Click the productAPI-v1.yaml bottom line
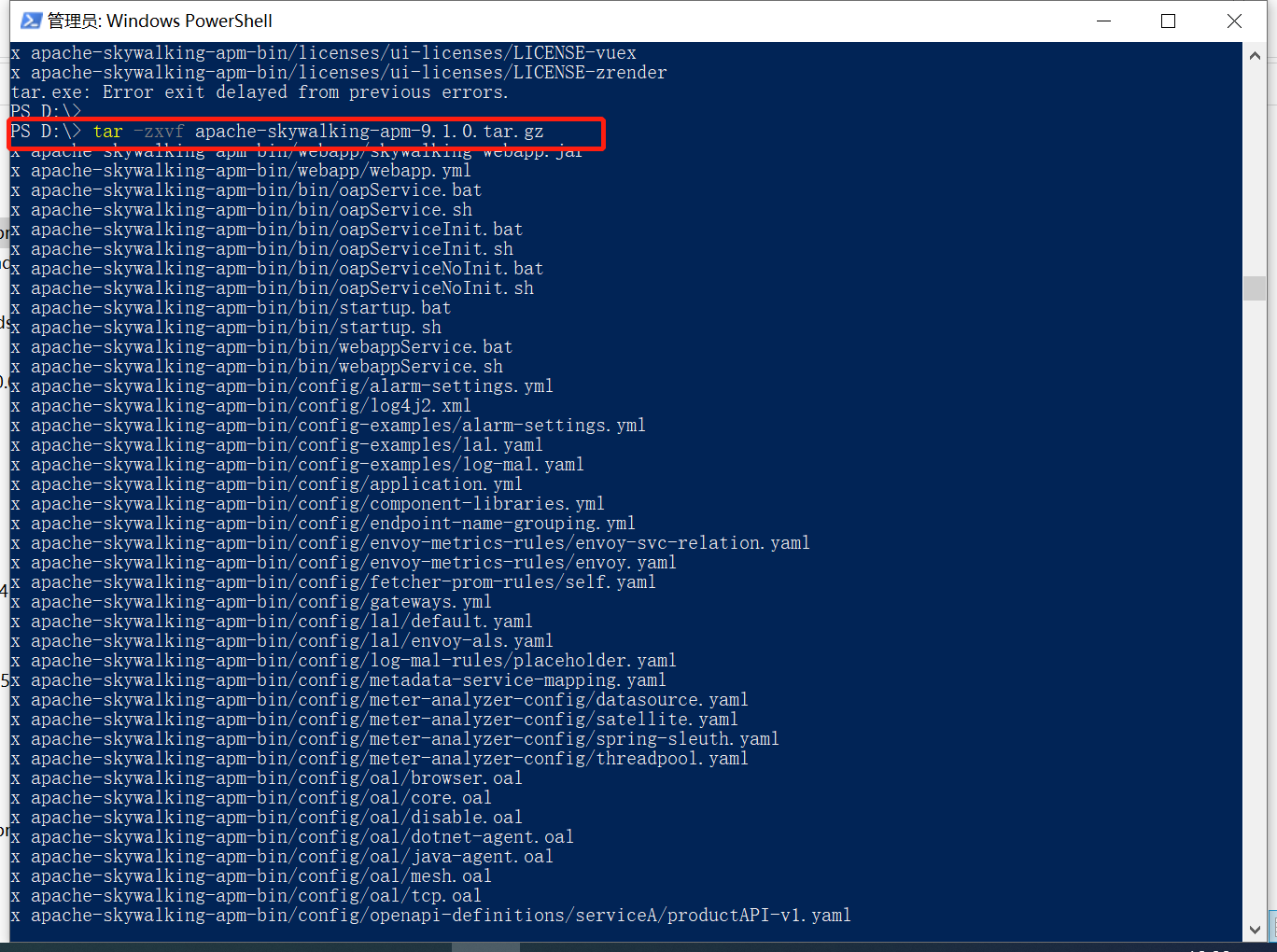 (x=429, y=916)
